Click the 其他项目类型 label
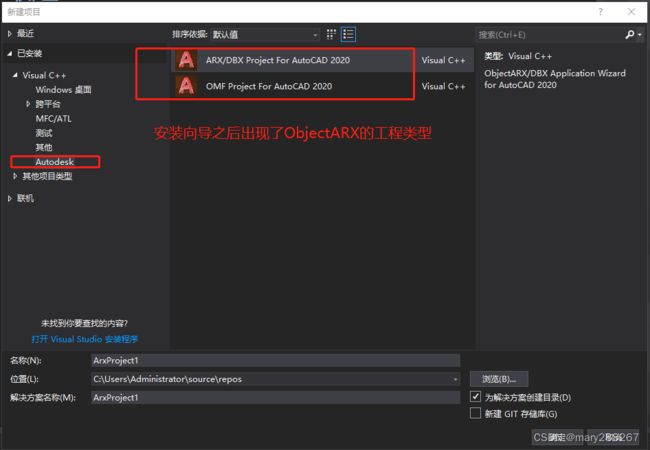This screenshot has height=450, width=650. click(47, 177)
